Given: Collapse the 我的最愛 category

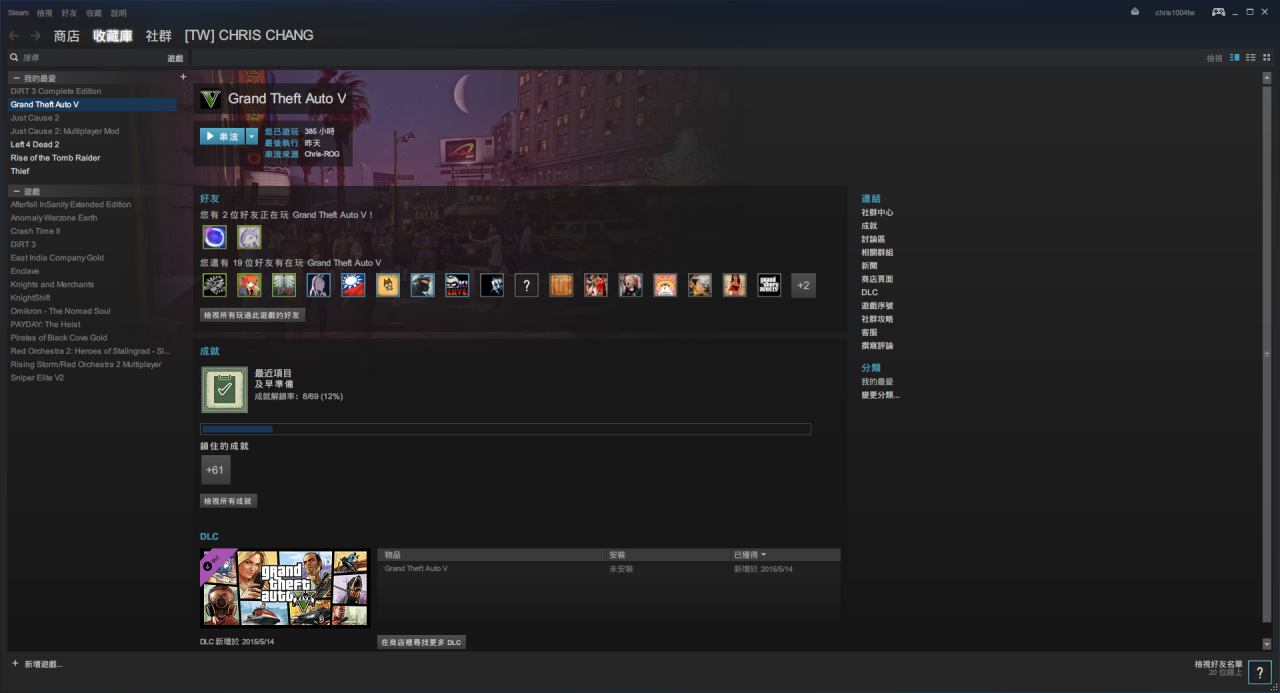Looking at the screenshot, I should 17,78.
